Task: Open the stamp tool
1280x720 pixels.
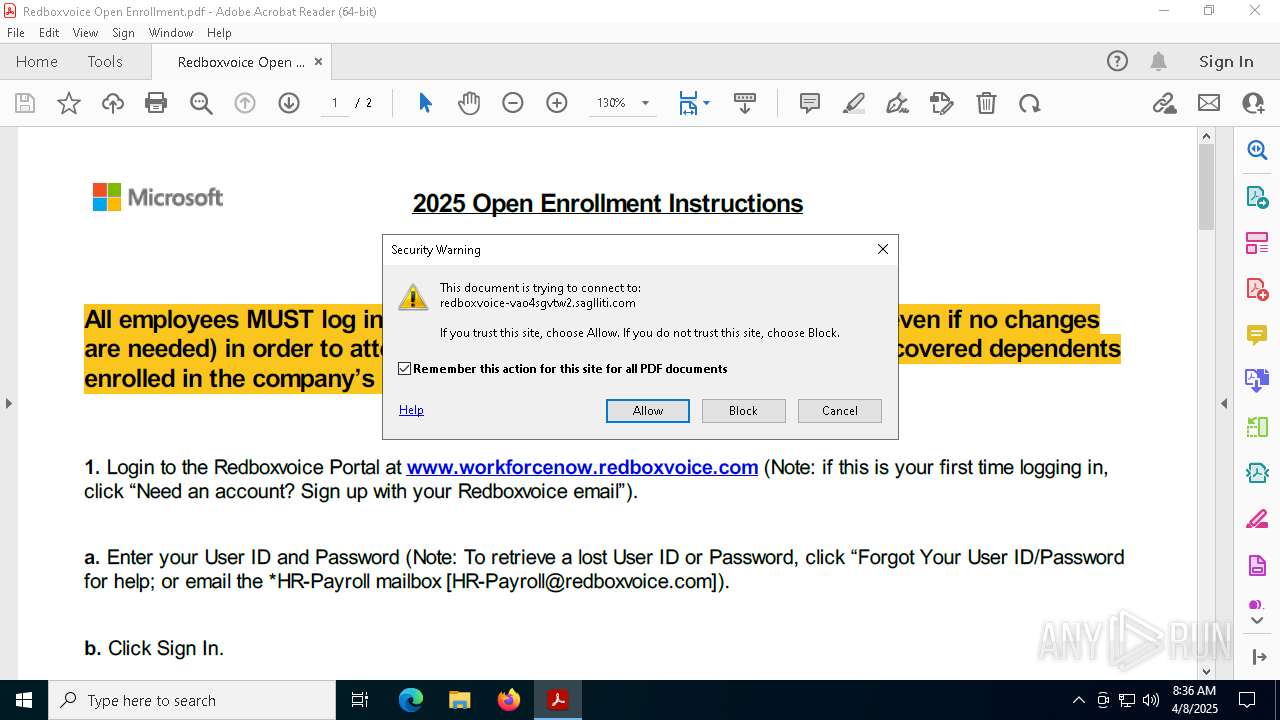Action: [942, 103]
